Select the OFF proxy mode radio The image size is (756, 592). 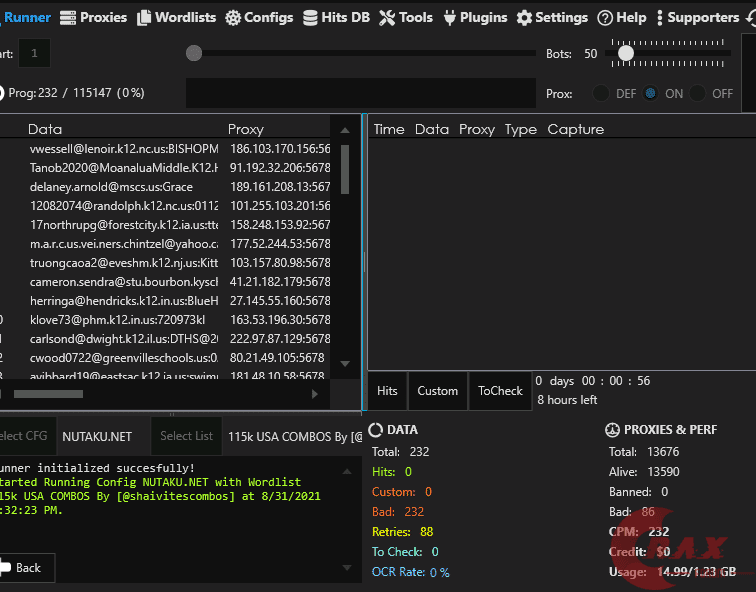[x=697, y=94]
